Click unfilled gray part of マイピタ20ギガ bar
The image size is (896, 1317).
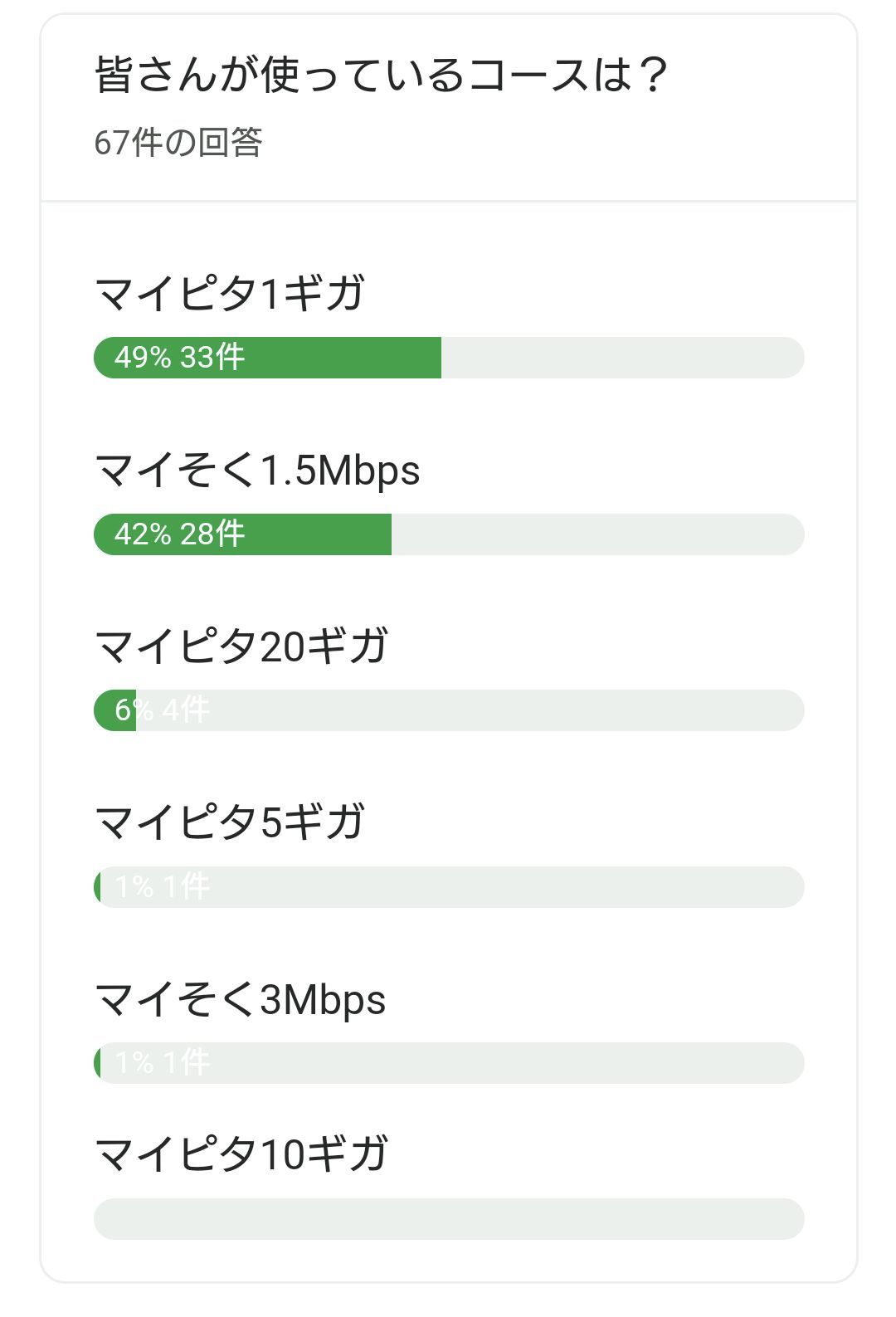click(498, 710)
